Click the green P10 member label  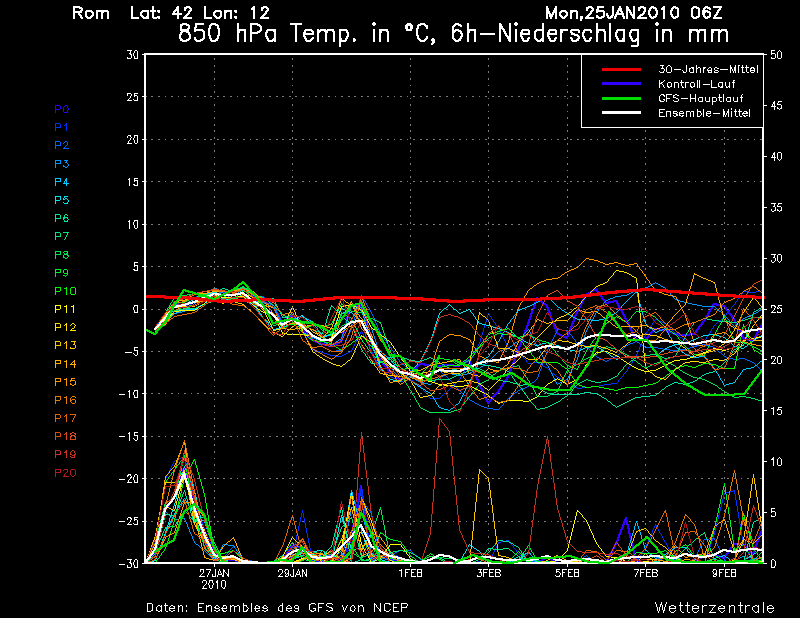64,291
